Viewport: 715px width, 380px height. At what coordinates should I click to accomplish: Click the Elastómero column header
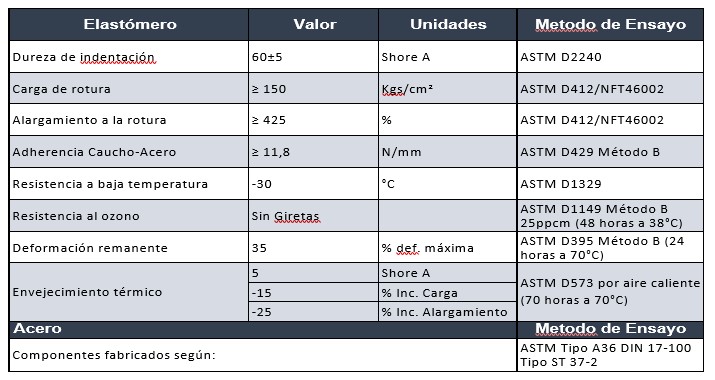[129, 25]
